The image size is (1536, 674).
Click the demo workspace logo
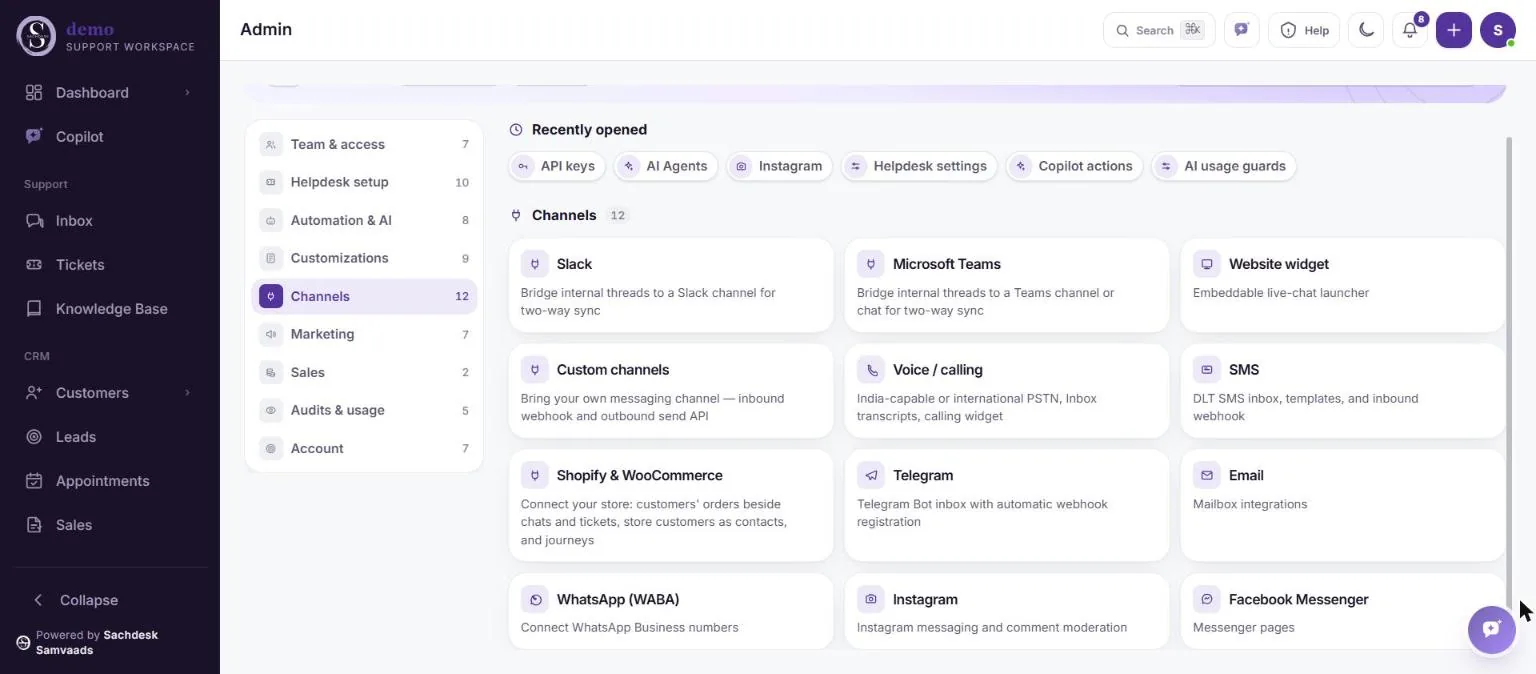(36, 35)
